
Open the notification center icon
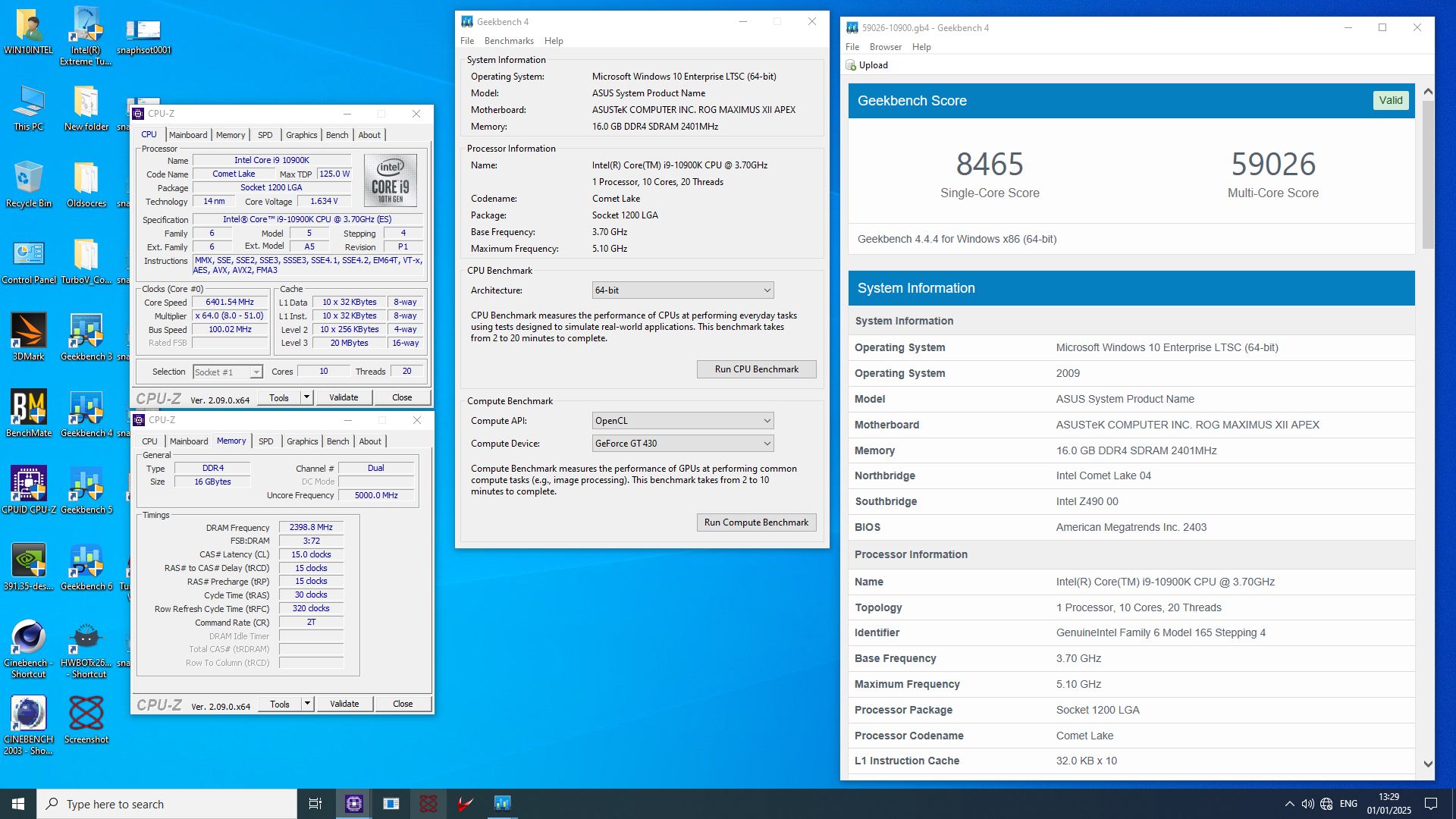pyautogui.click(x=1431, y=804)
